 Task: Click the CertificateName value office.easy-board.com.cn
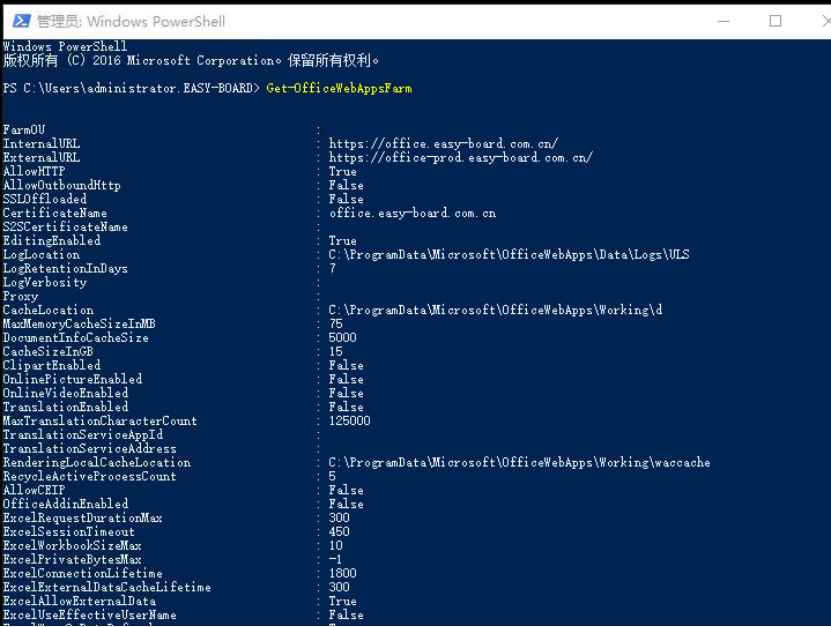[412, 213]
